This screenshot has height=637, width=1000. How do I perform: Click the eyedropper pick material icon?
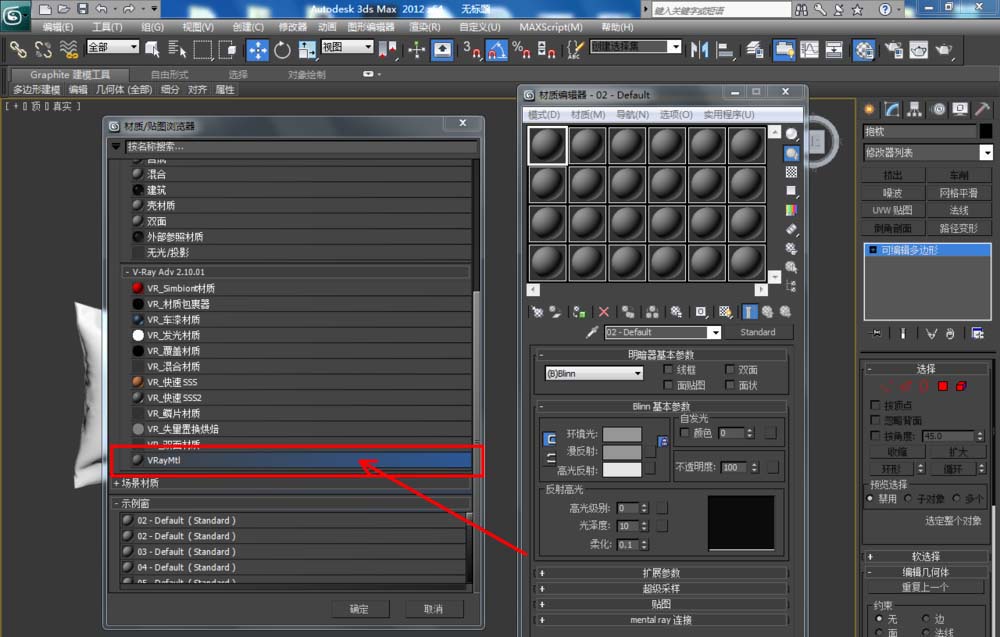pyautogui.click(x=592, y=332)
